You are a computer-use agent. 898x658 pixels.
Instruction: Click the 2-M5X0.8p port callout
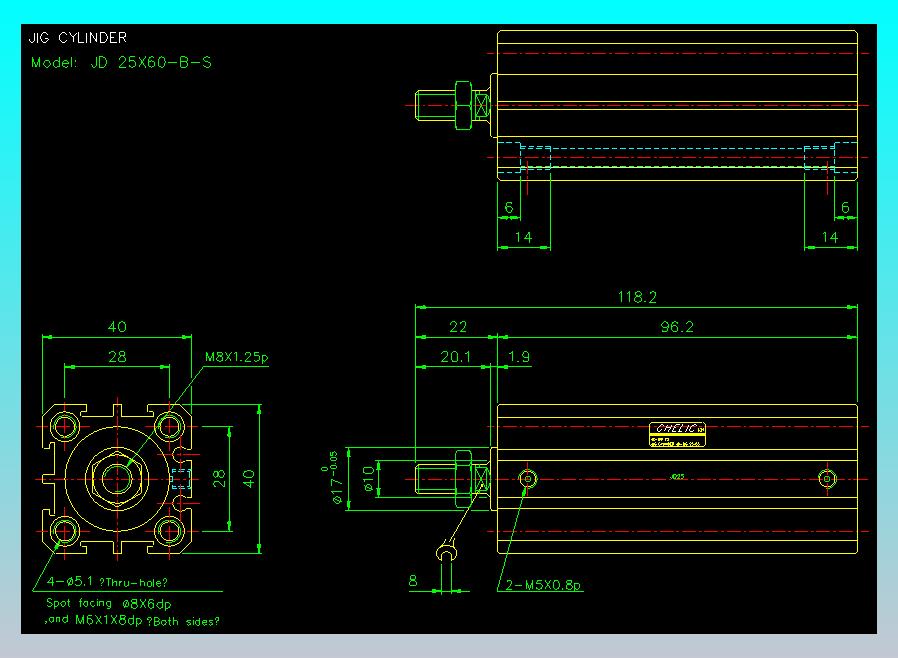coord(543,585)
